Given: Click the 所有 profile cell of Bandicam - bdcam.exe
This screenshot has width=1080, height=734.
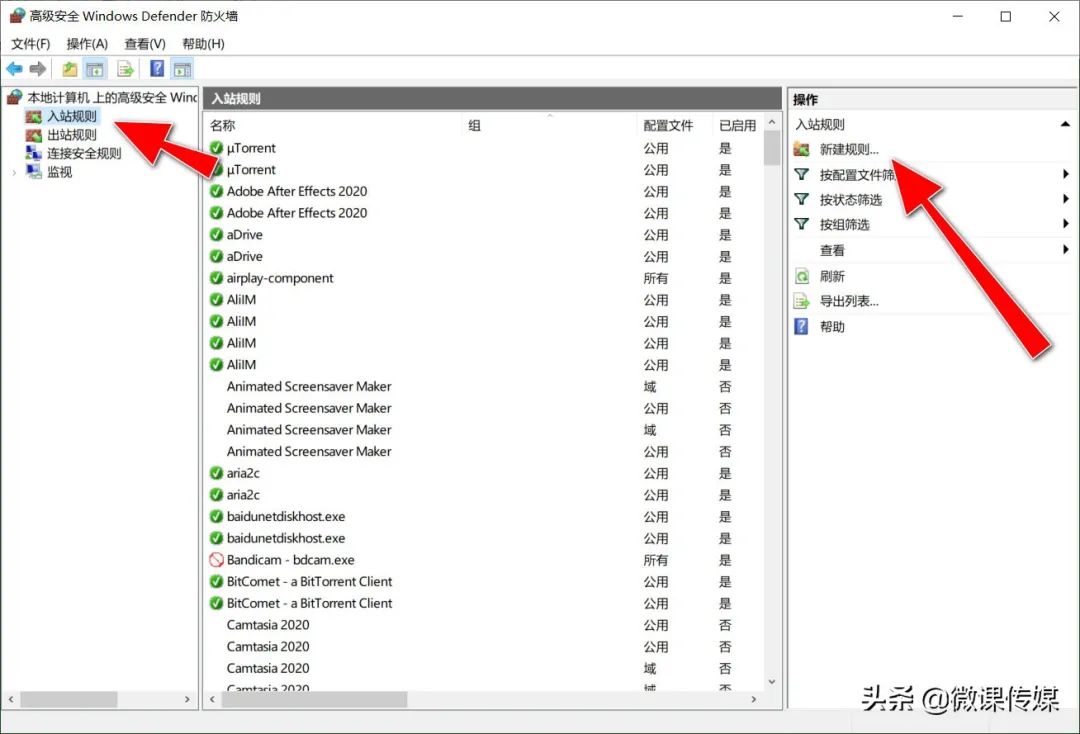Looking at the screenshot, I should tap(655, 560).
